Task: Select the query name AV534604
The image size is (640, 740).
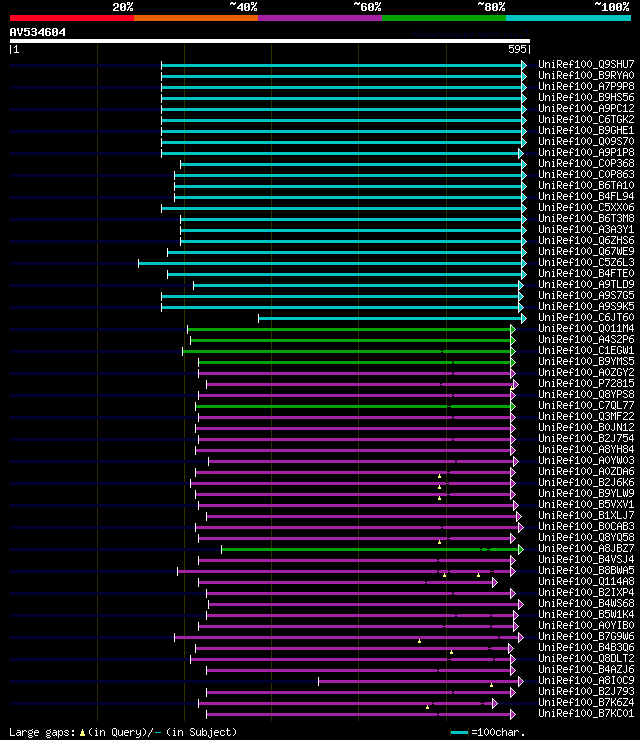Action: tap(37, 32)
